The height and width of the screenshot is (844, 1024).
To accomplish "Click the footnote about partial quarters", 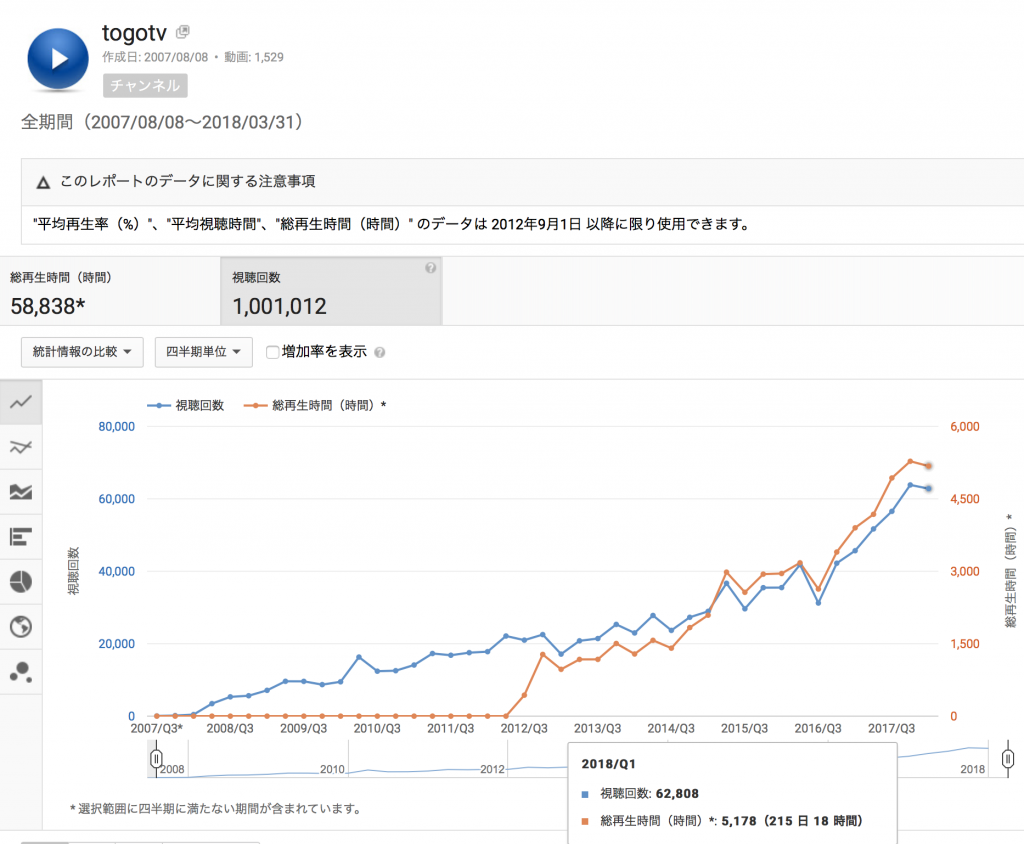I will pyautogui.click(x=216, y=809).
